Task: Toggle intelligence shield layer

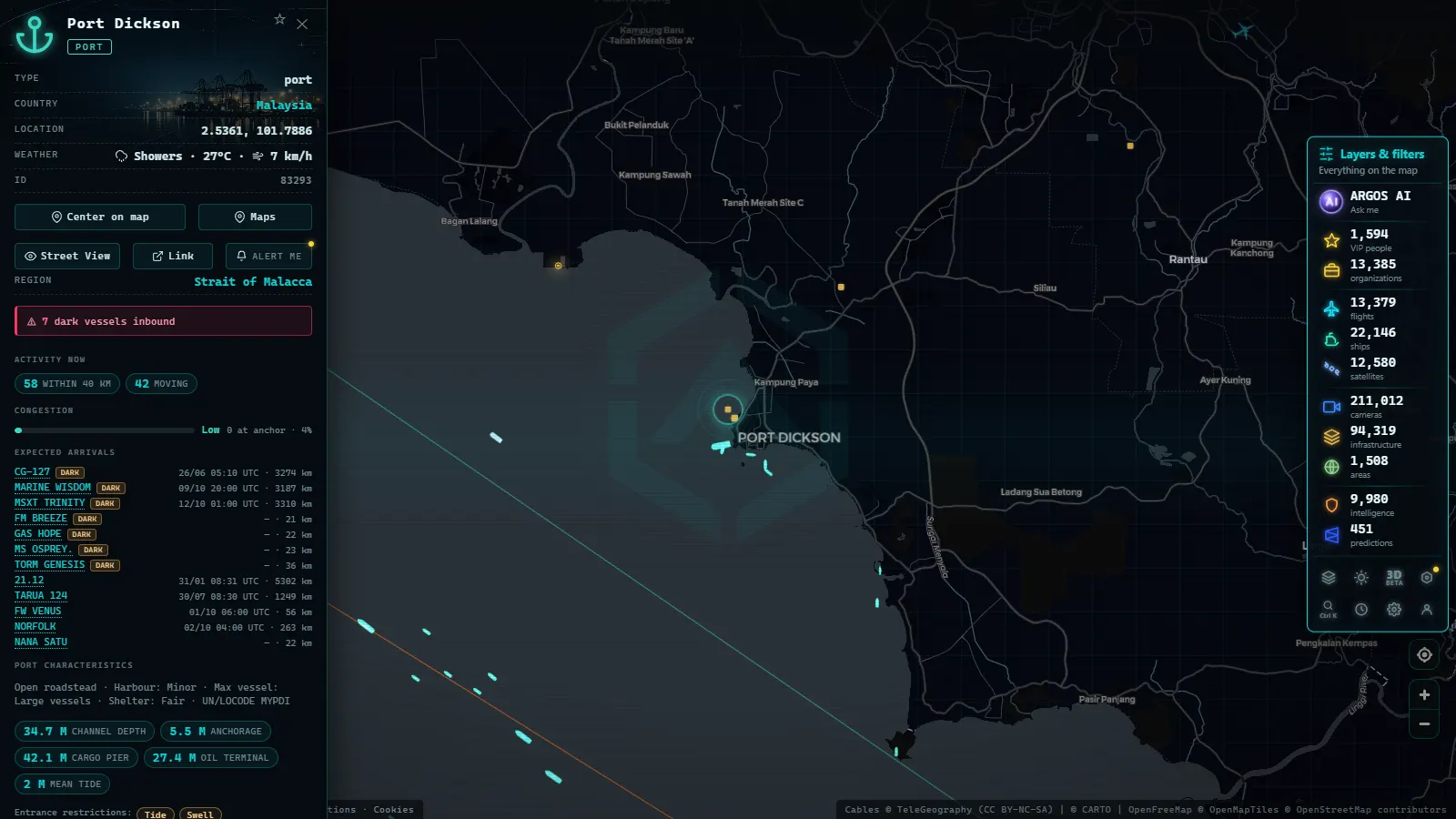Action: point(1331,505)
